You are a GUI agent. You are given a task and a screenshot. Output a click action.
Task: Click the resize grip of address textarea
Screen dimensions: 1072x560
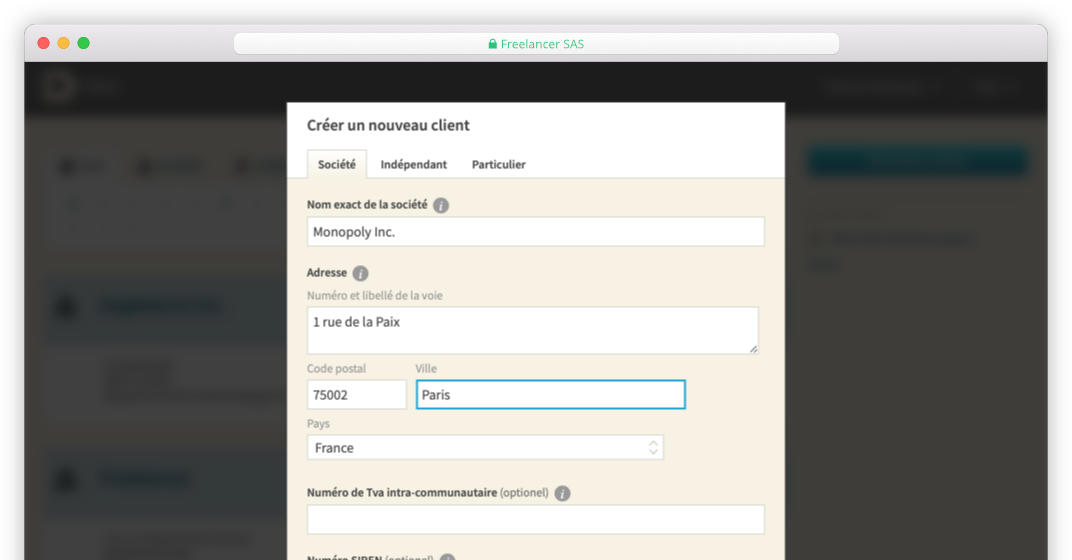[x=753, y=349]
